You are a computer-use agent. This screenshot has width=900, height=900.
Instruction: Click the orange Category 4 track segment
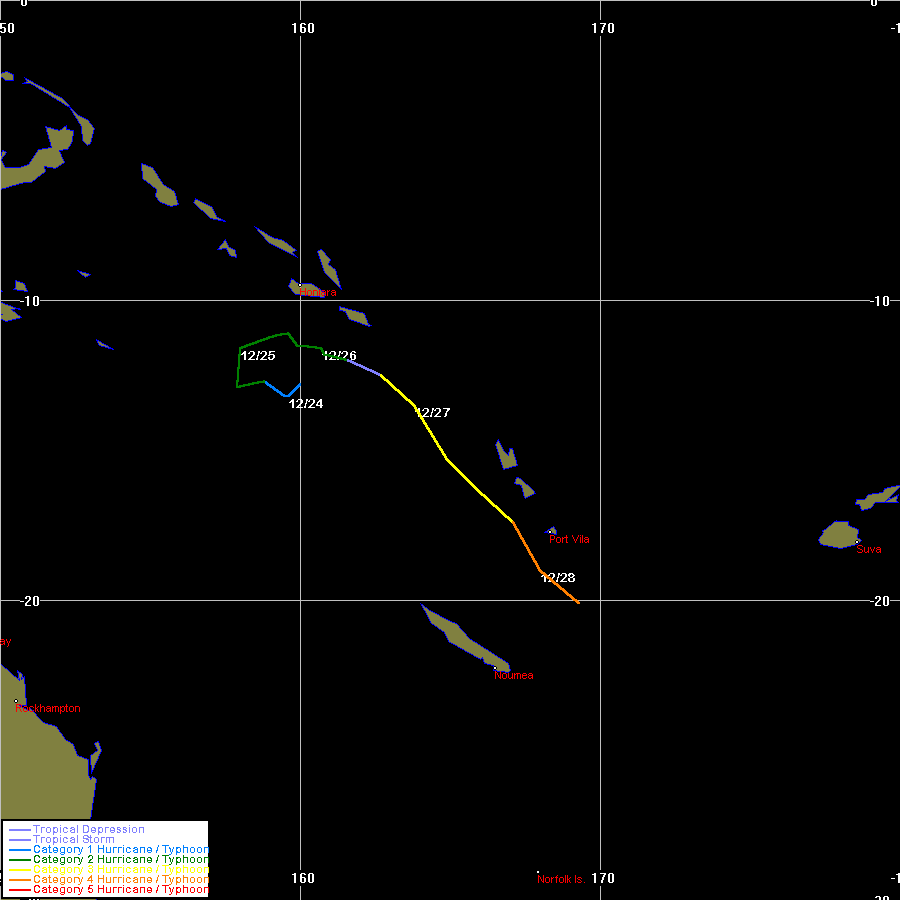tap(527, 546)
